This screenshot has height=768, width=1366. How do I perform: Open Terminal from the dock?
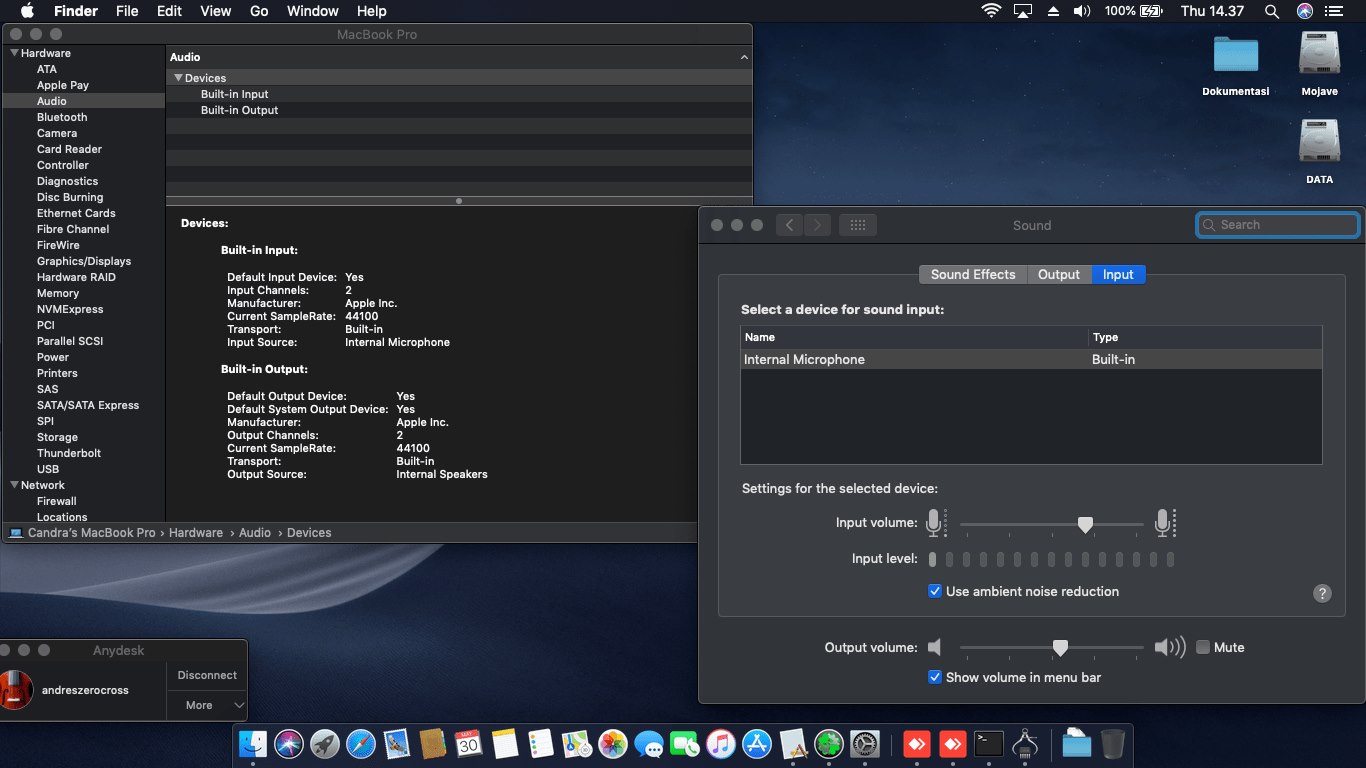[989, 743]
